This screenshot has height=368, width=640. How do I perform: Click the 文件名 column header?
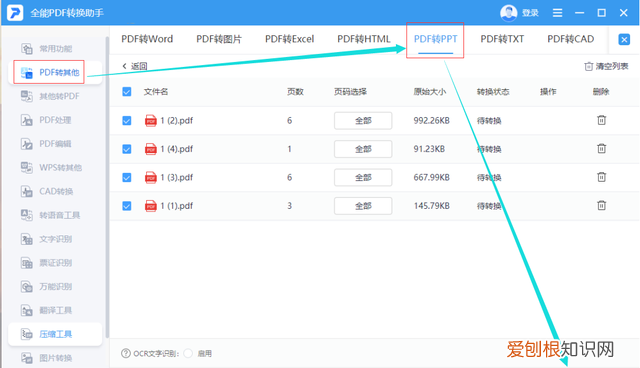(x=156, y=91)
